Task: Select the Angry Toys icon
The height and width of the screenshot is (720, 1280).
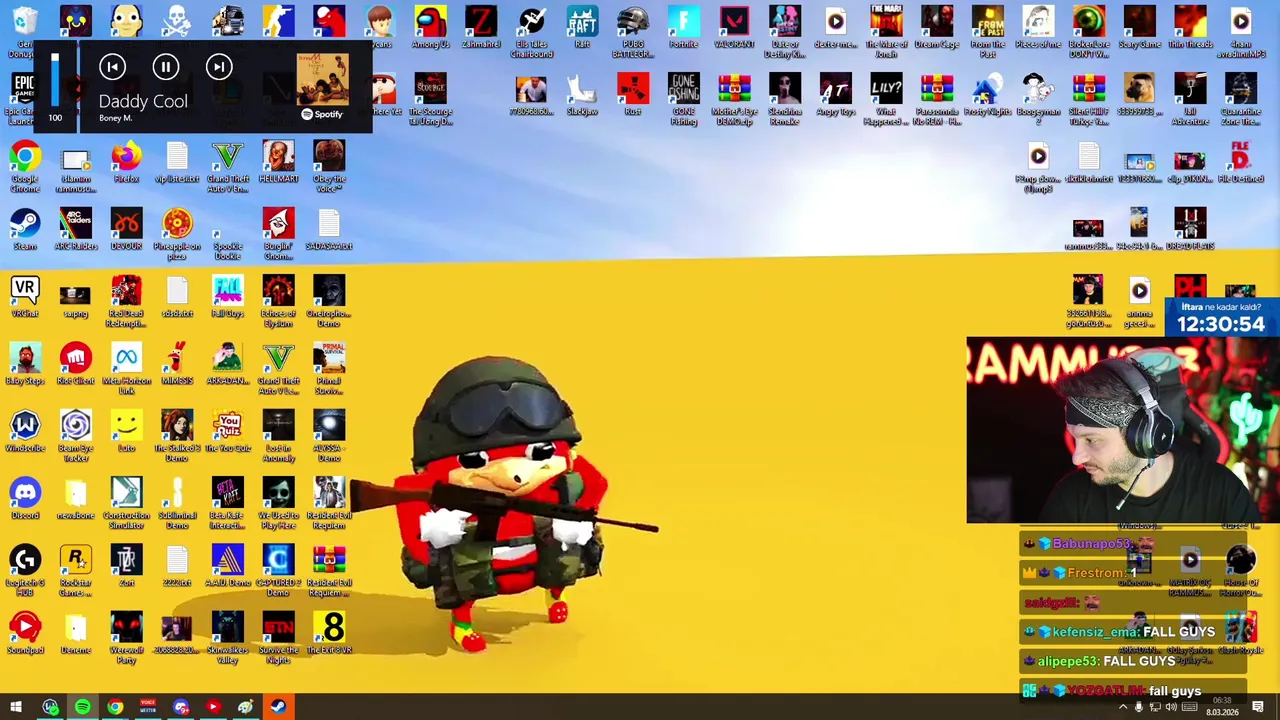Action: coord(835,95)
